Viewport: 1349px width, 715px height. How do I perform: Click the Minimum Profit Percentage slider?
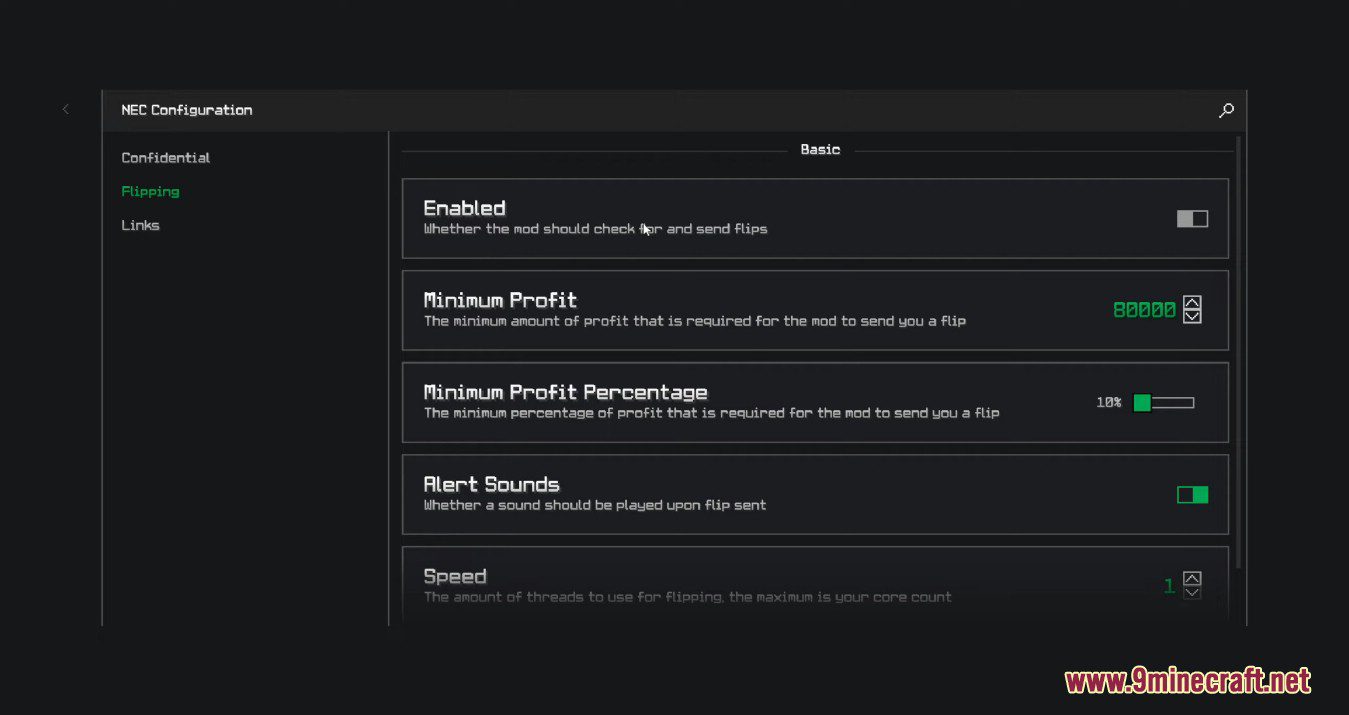tap(1164, 402)
